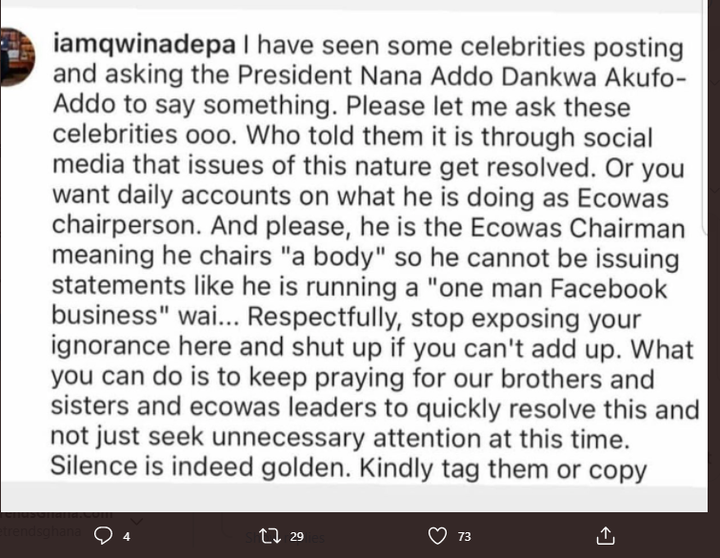Expand the dimmed chevron beside trendsghana
Viewport: 720px width, 558px height.
click(x=137, y=521)
